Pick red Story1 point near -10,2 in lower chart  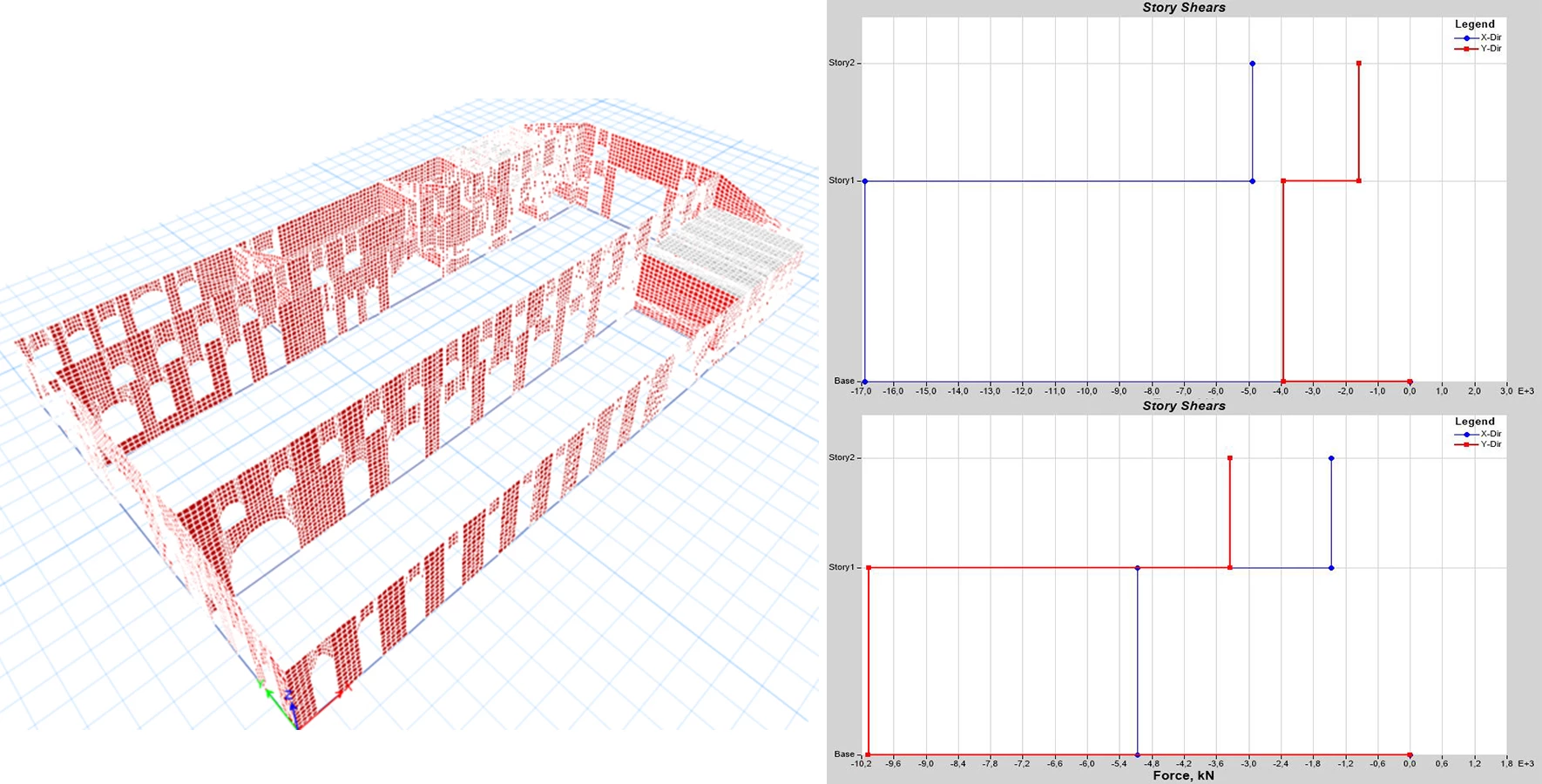pos(869,568)
